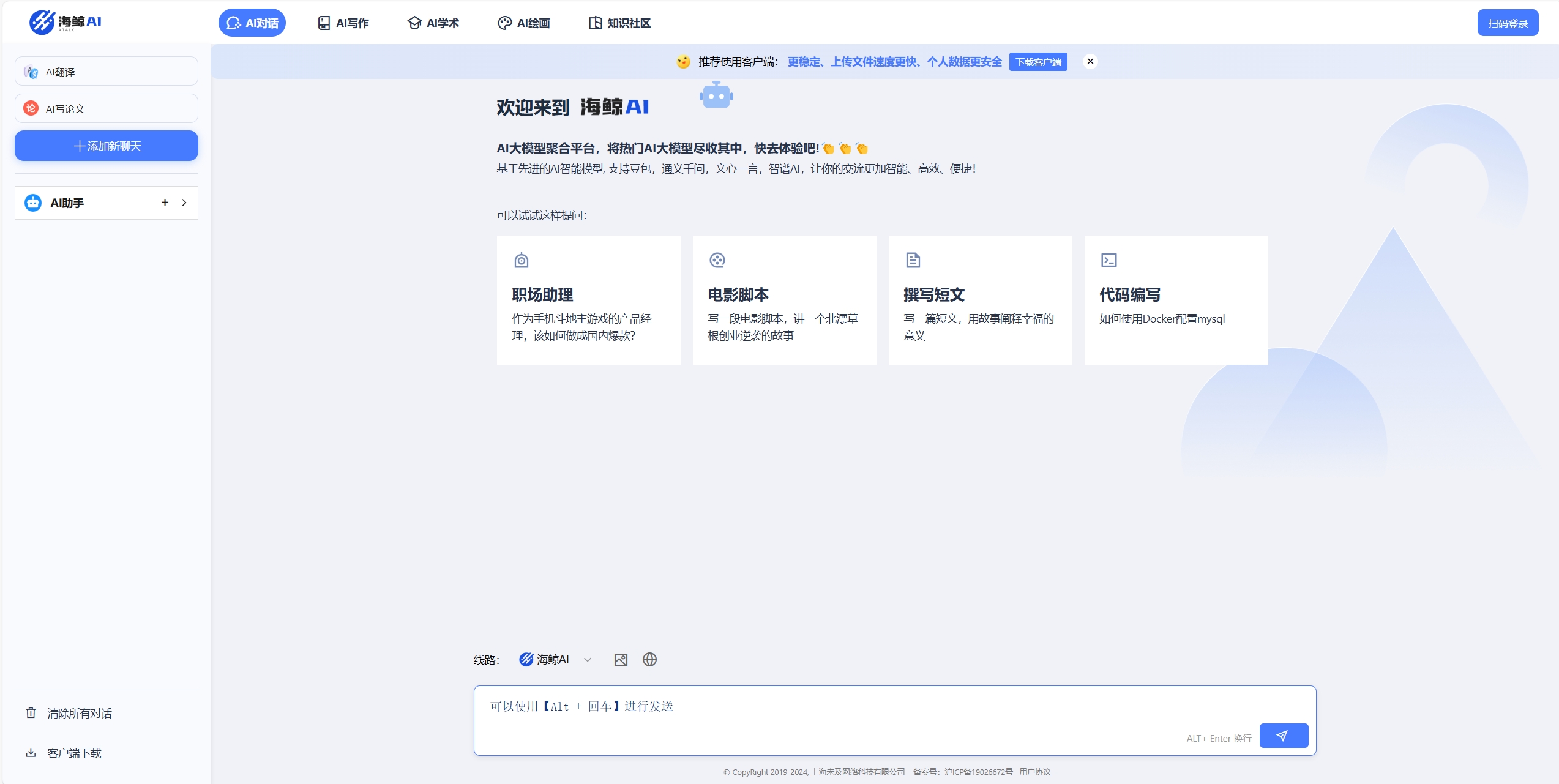This screenshot has width=1559, height=784.
Task: Click the icon beside 知识社区
Action: point(595,23)
